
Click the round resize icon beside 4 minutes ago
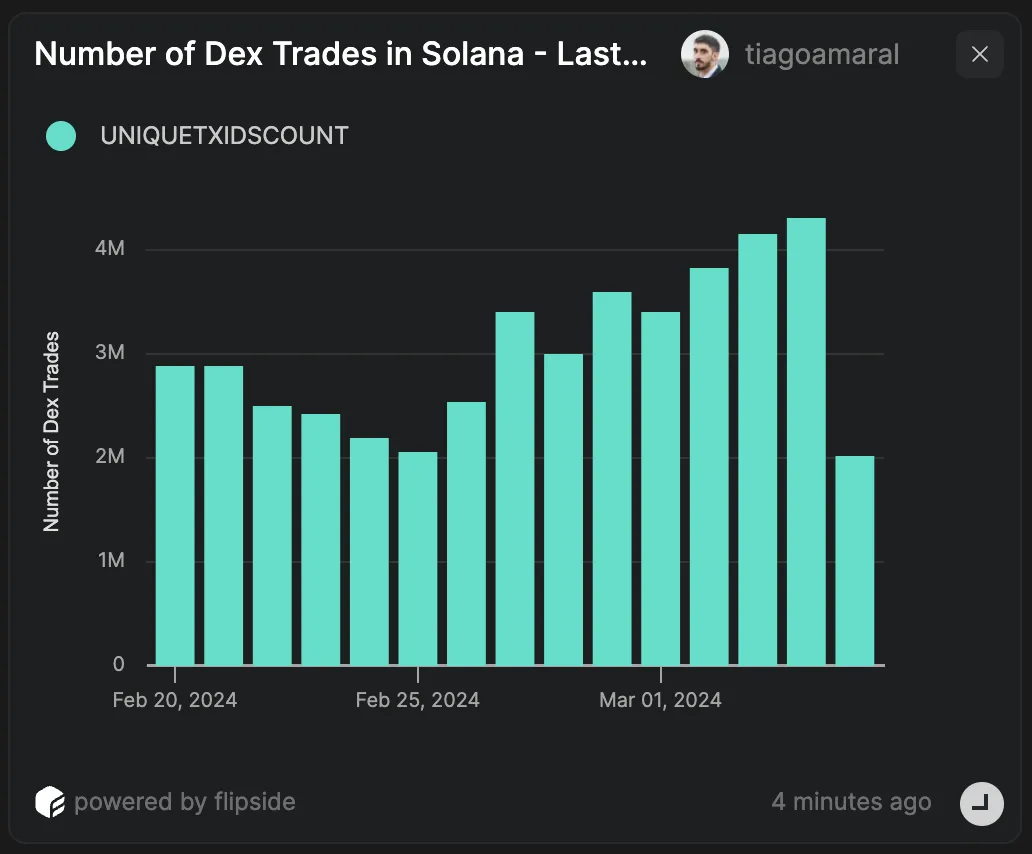click(981, 803)
